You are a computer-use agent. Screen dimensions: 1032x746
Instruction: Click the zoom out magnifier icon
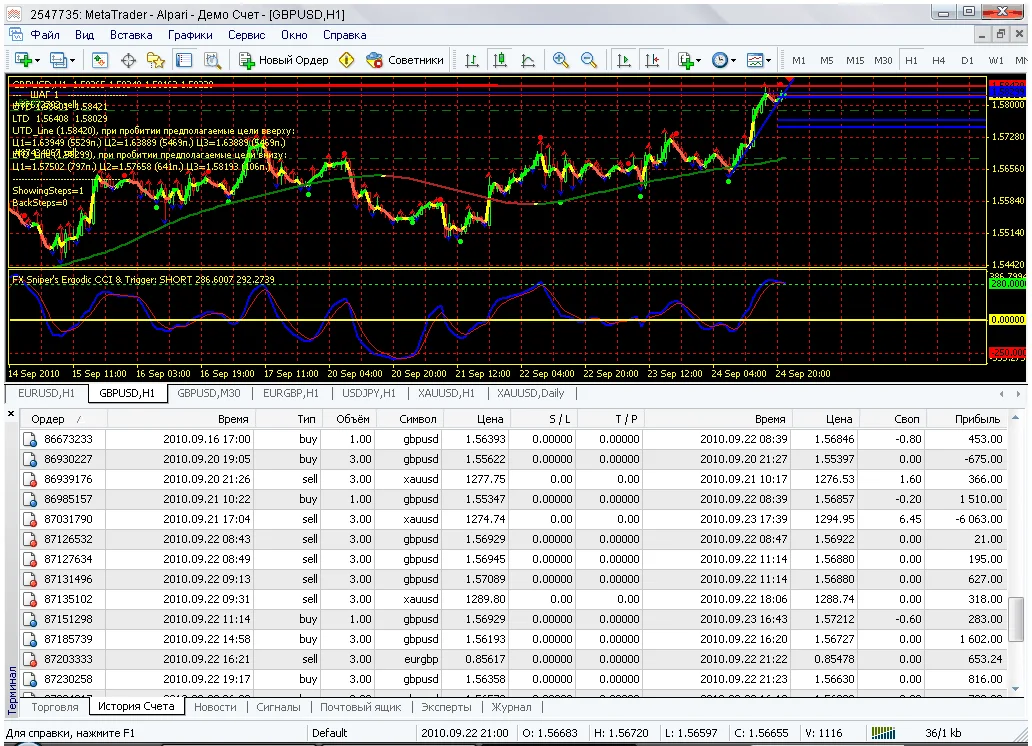(589, 60)
